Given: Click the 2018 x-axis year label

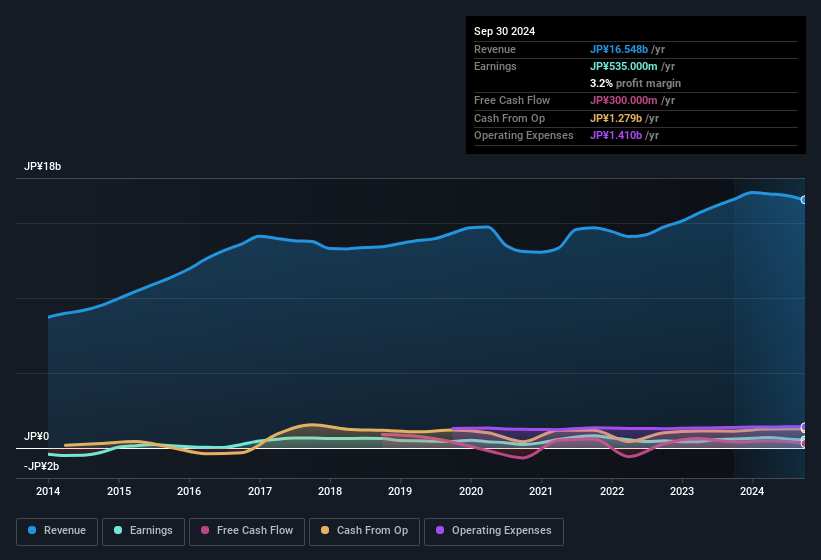Looking at the screenshot, I should [x=330, y=491].
